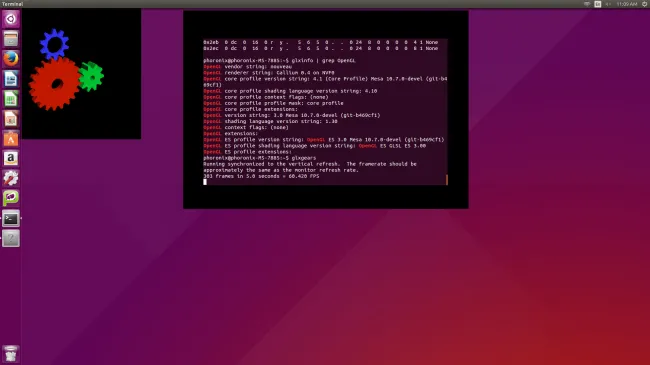The image size is (650, 365).
Task: Click 'version string: 3.0 Mesa' line
Action: (x=291, y=115)
